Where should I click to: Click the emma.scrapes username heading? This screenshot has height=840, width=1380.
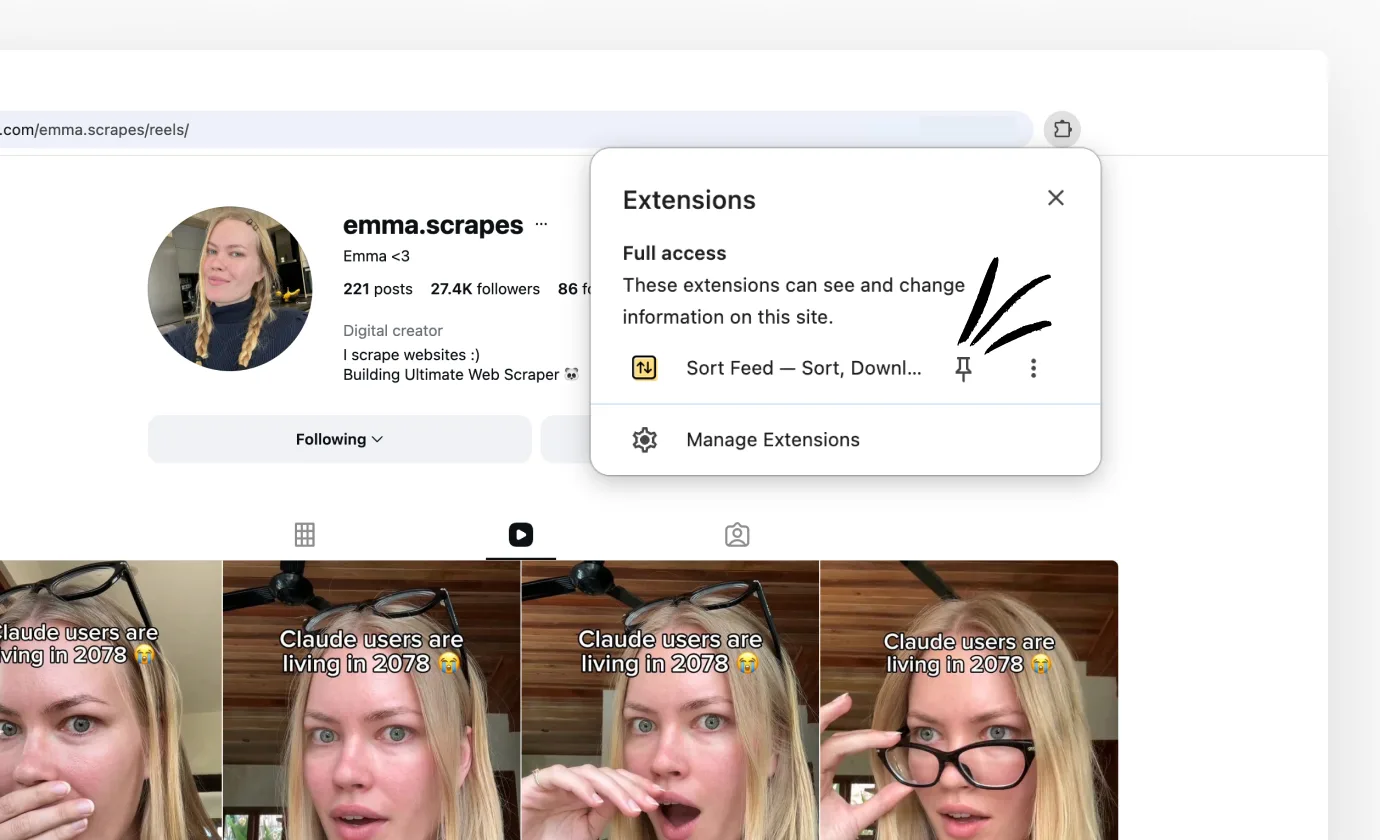click(433, 225)
